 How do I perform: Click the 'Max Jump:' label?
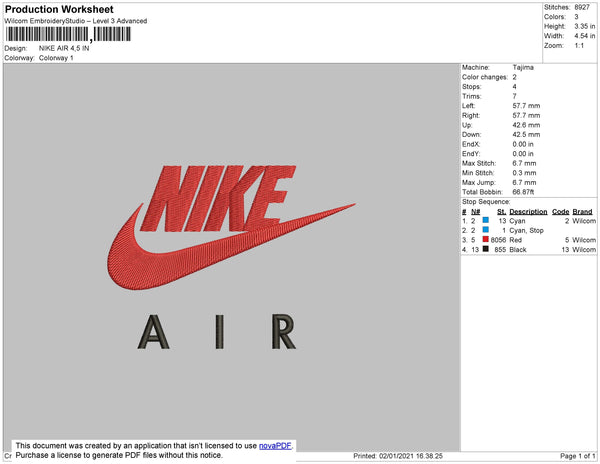coord(478,182)
